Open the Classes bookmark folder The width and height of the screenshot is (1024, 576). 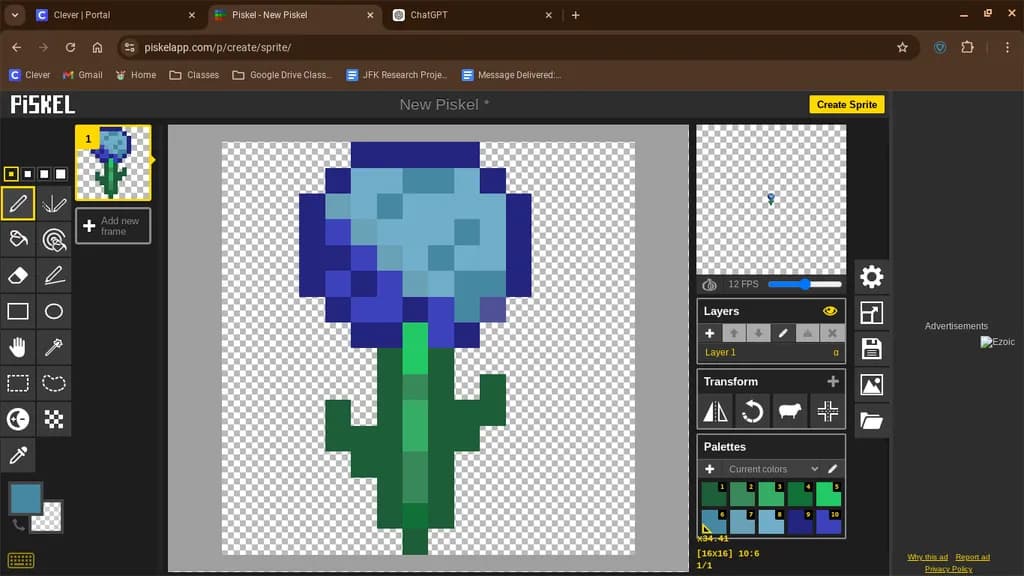point(194,75)
